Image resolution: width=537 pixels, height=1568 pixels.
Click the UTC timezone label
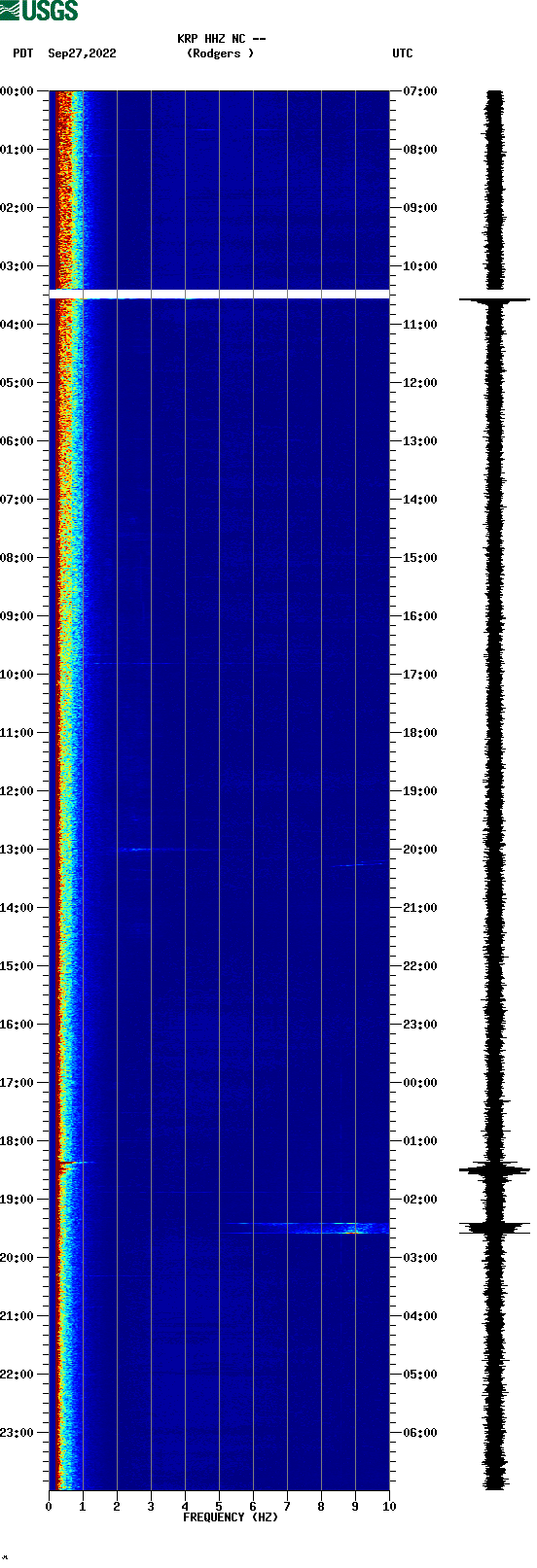(403, 53)
